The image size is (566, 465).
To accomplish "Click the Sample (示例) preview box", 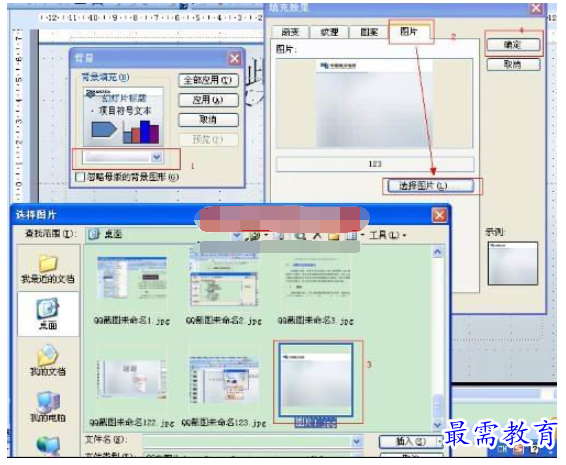I will click(x=513, y=264).
